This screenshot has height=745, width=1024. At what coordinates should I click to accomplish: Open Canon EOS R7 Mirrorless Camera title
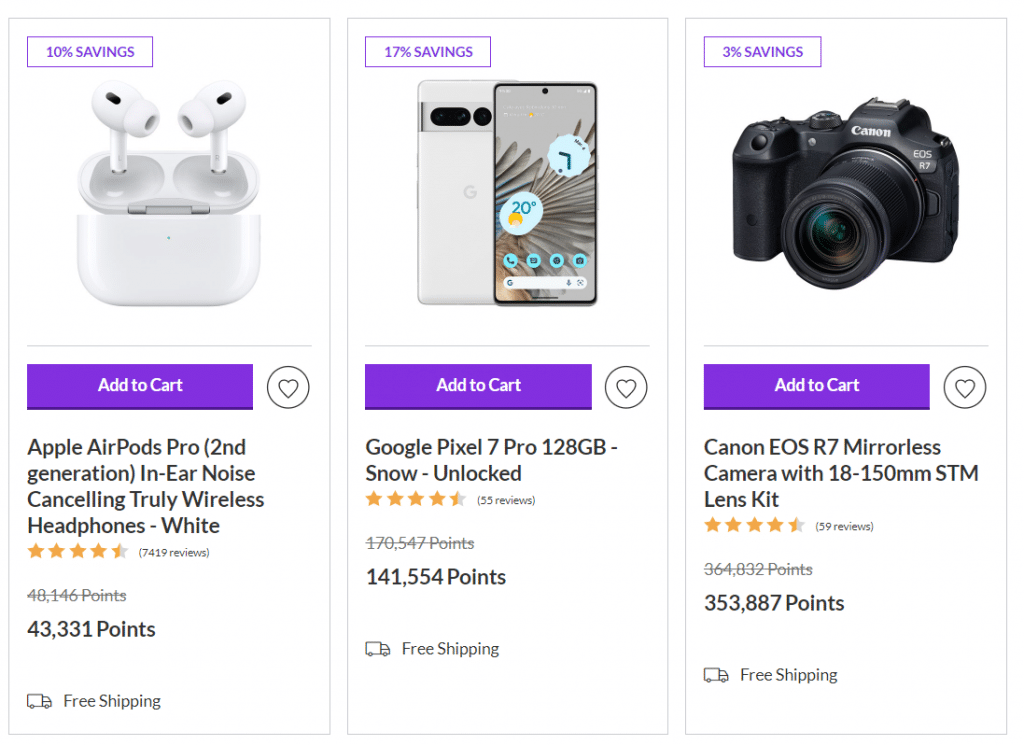[x=841, y=473]
